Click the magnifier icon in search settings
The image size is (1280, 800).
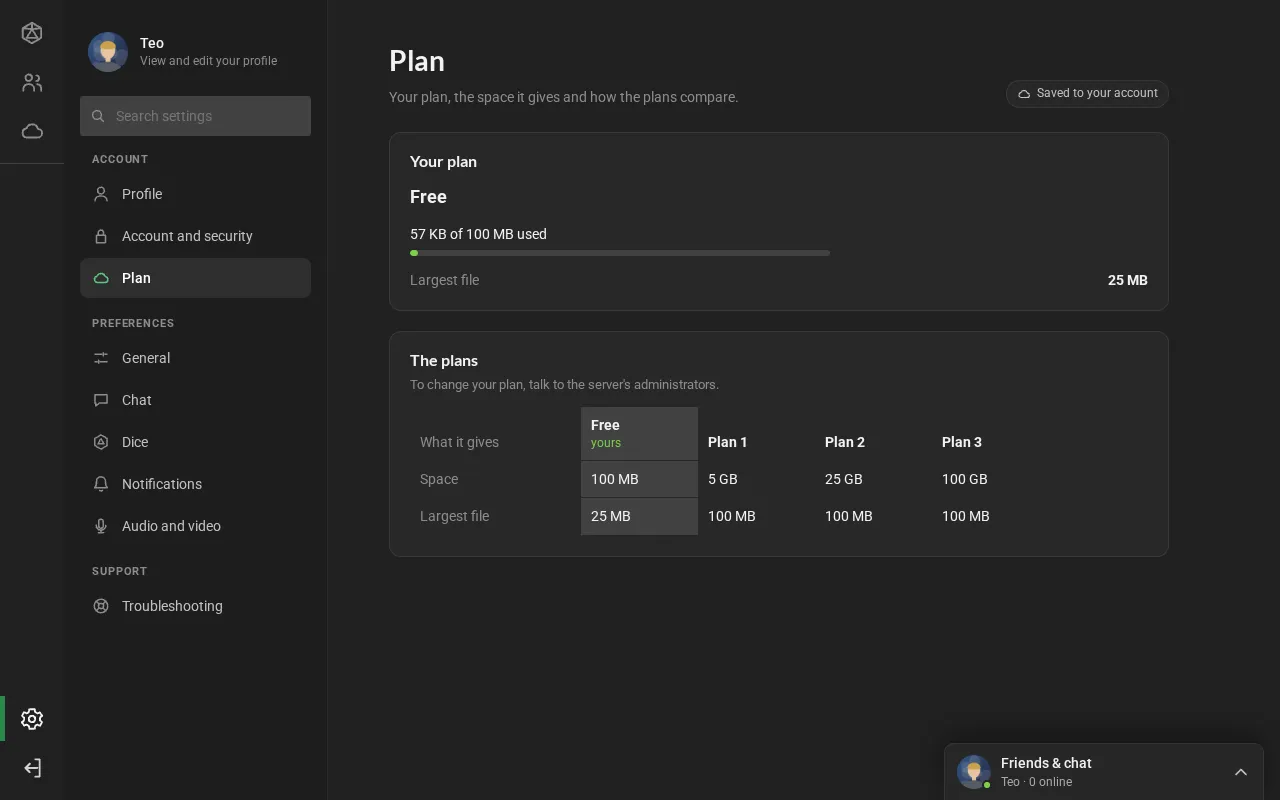coord(98,116)
